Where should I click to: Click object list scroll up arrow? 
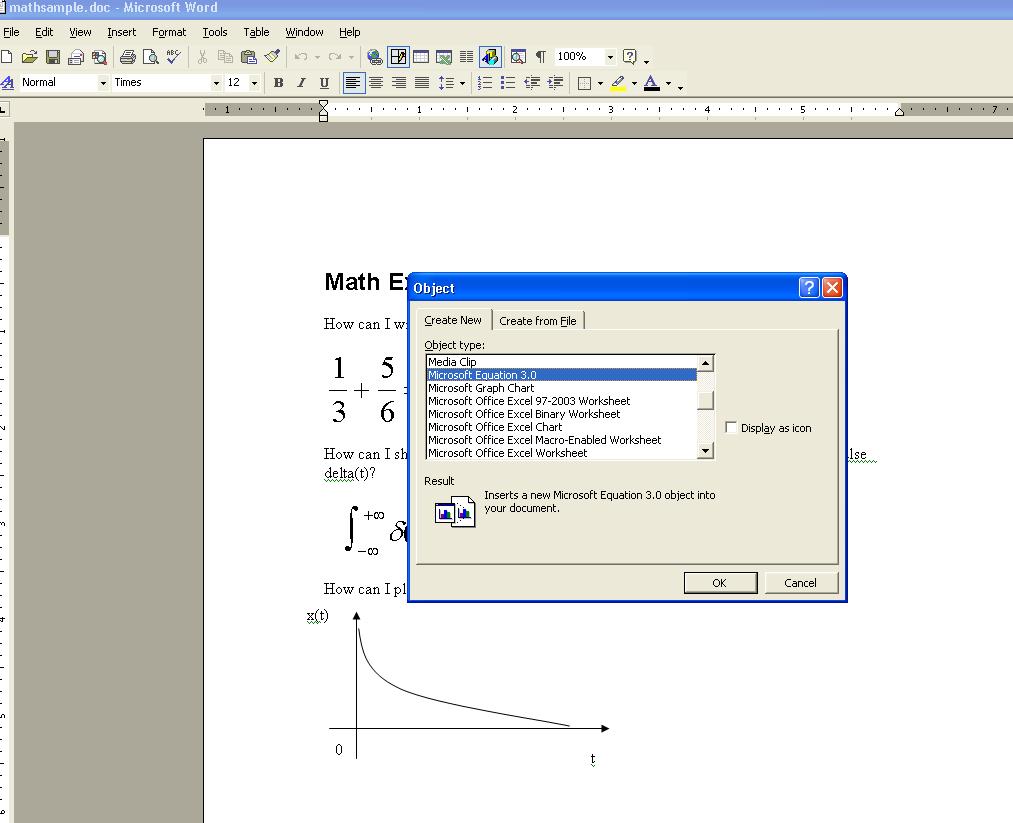tap(705, 364)
